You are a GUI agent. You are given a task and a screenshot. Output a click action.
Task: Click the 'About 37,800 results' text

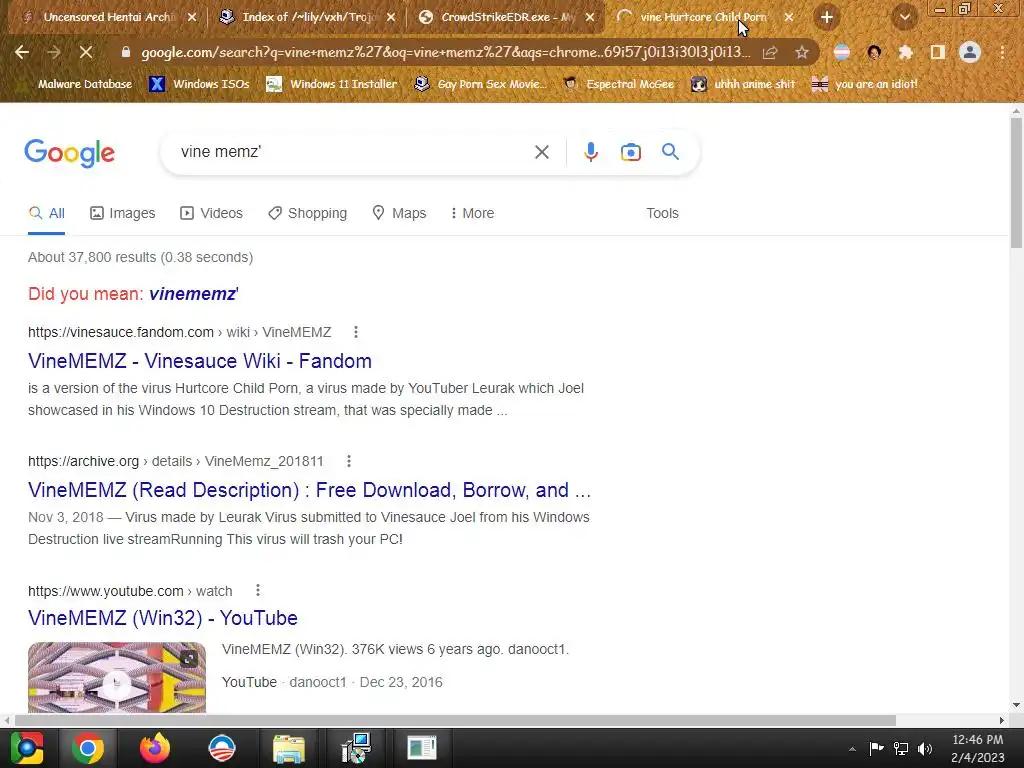click(140, 257)
